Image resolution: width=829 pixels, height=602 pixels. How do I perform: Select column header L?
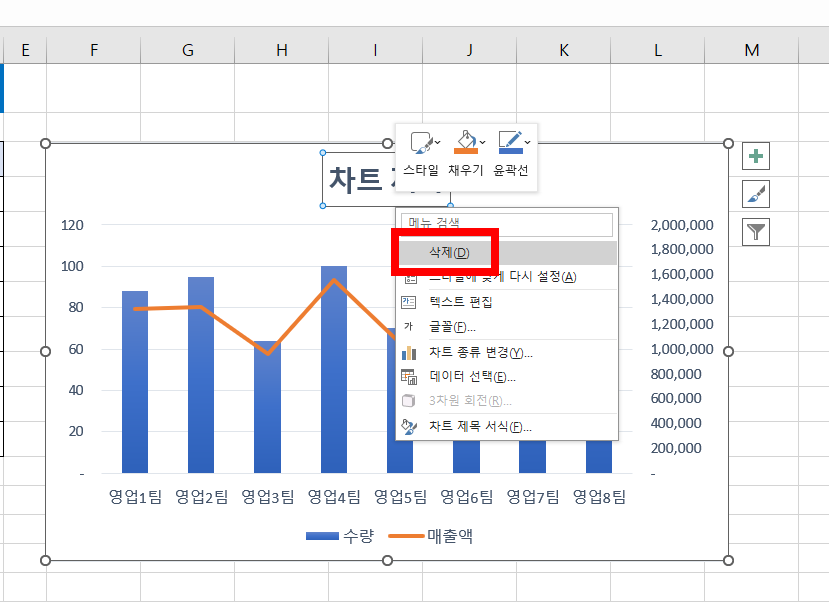658,50
